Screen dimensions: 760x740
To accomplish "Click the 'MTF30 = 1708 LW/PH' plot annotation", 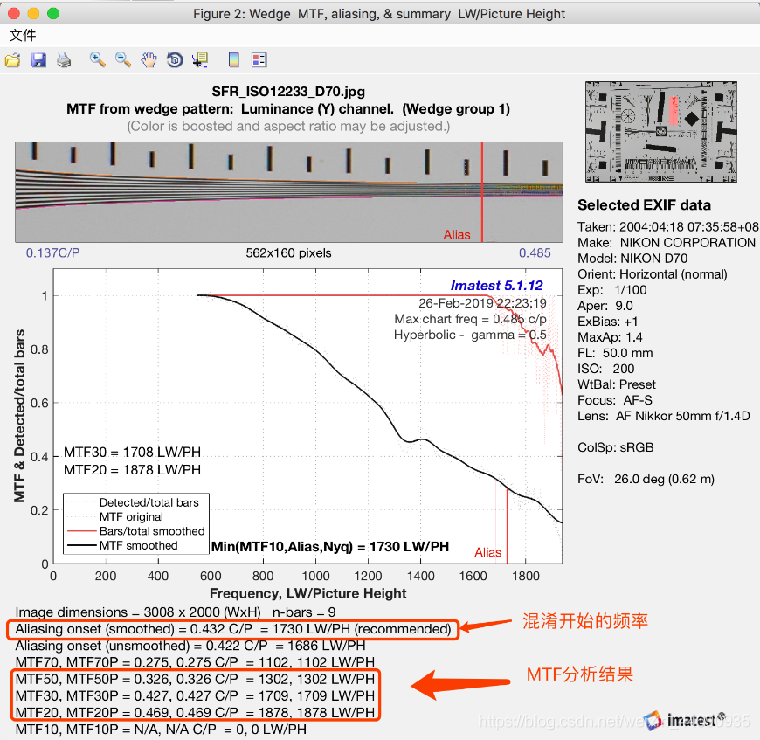I will click(x=132, y=452).
